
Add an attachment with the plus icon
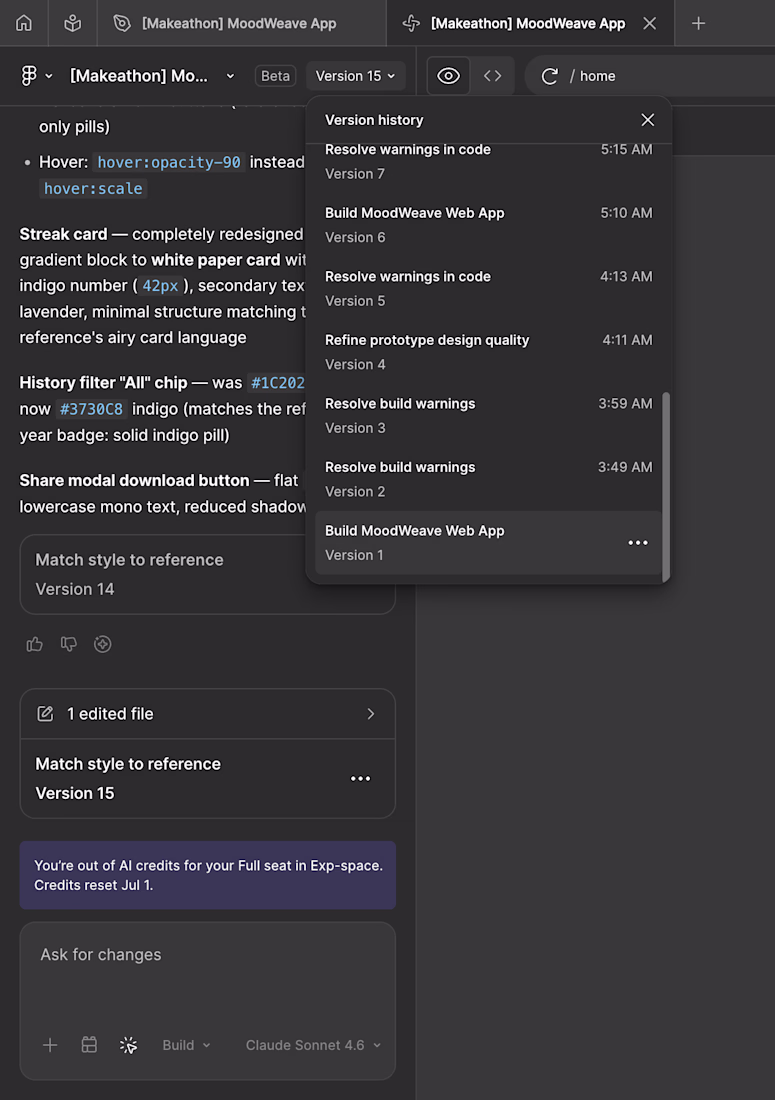[50, 1045]
